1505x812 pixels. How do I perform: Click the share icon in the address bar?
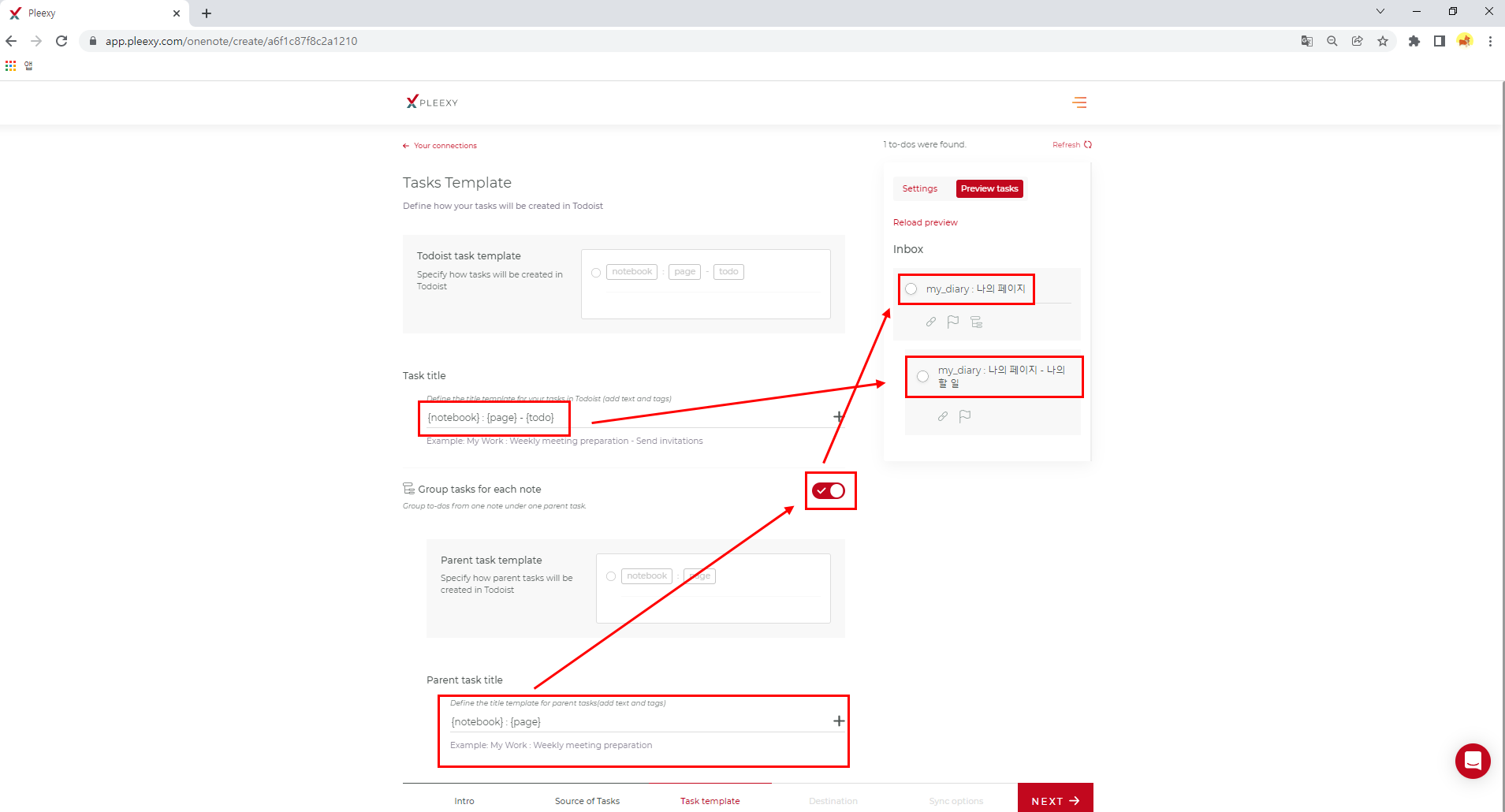[1358, 41]
